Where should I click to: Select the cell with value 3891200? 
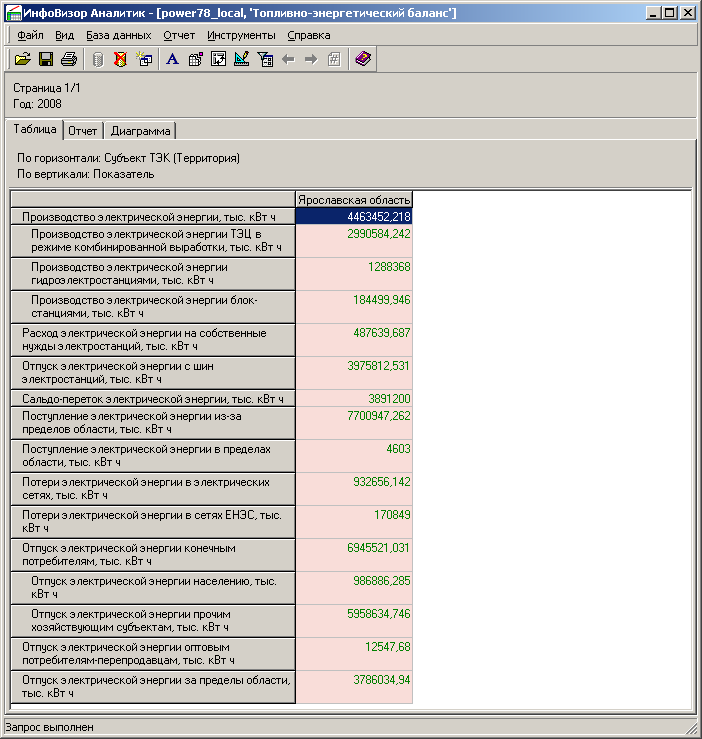[354, 399]
